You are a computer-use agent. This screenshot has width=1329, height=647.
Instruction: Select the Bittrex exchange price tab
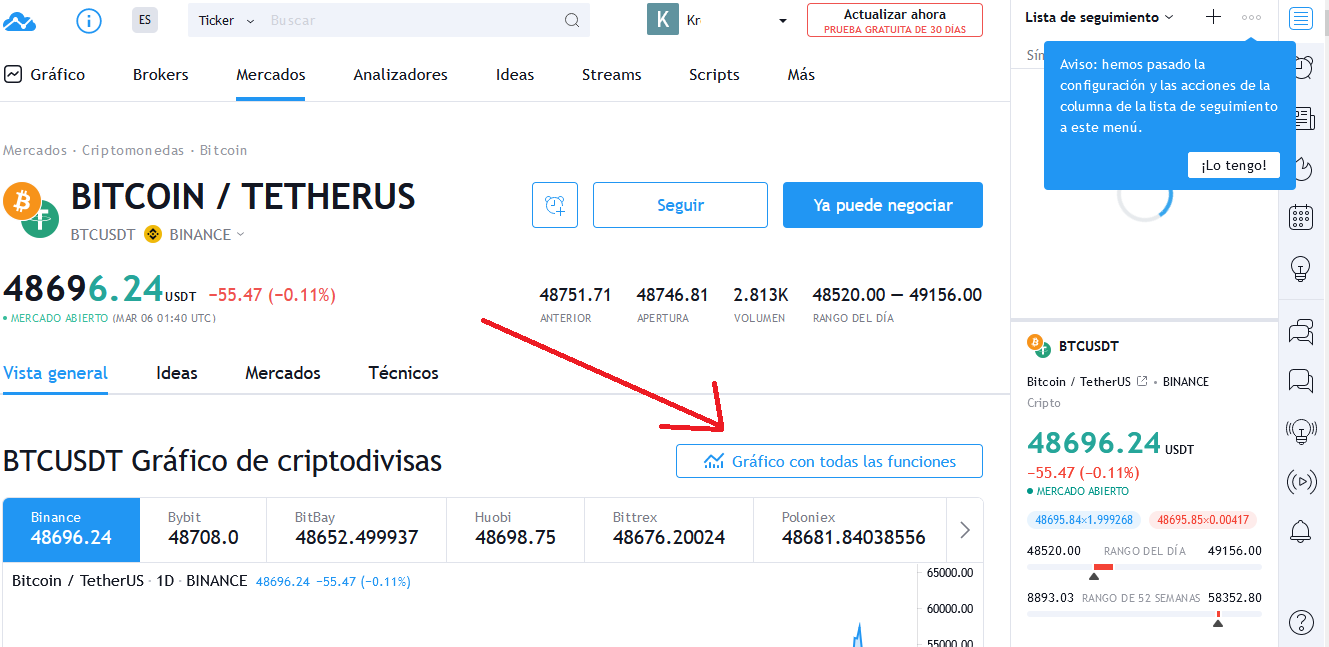[x=668, y=529]
